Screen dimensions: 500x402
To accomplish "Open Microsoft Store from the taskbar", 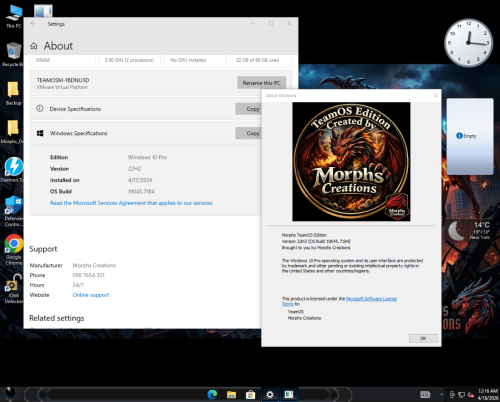I will click(250, 395).
